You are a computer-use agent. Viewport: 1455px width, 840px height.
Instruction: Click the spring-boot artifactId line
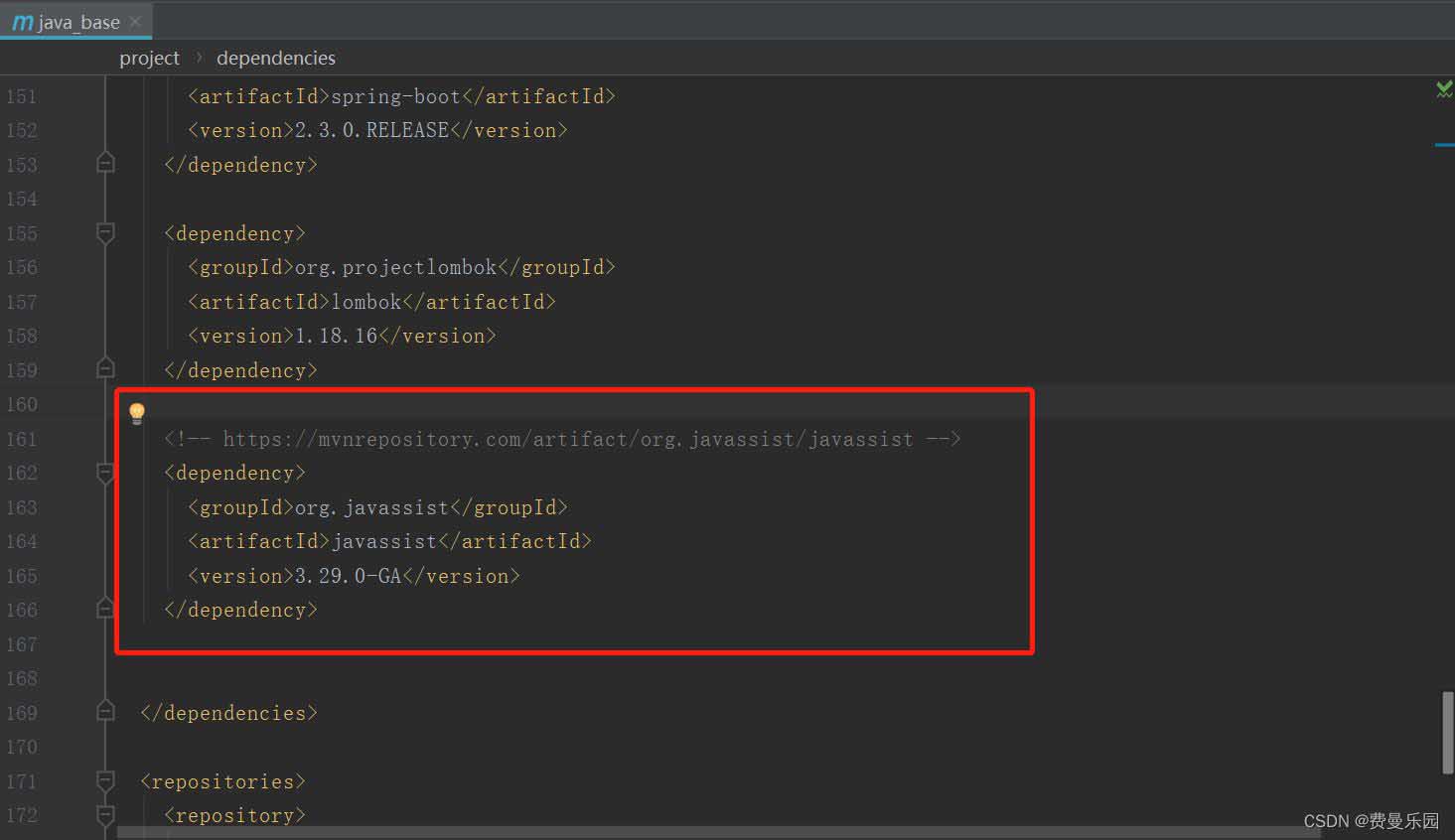click(x=401, y=96)
